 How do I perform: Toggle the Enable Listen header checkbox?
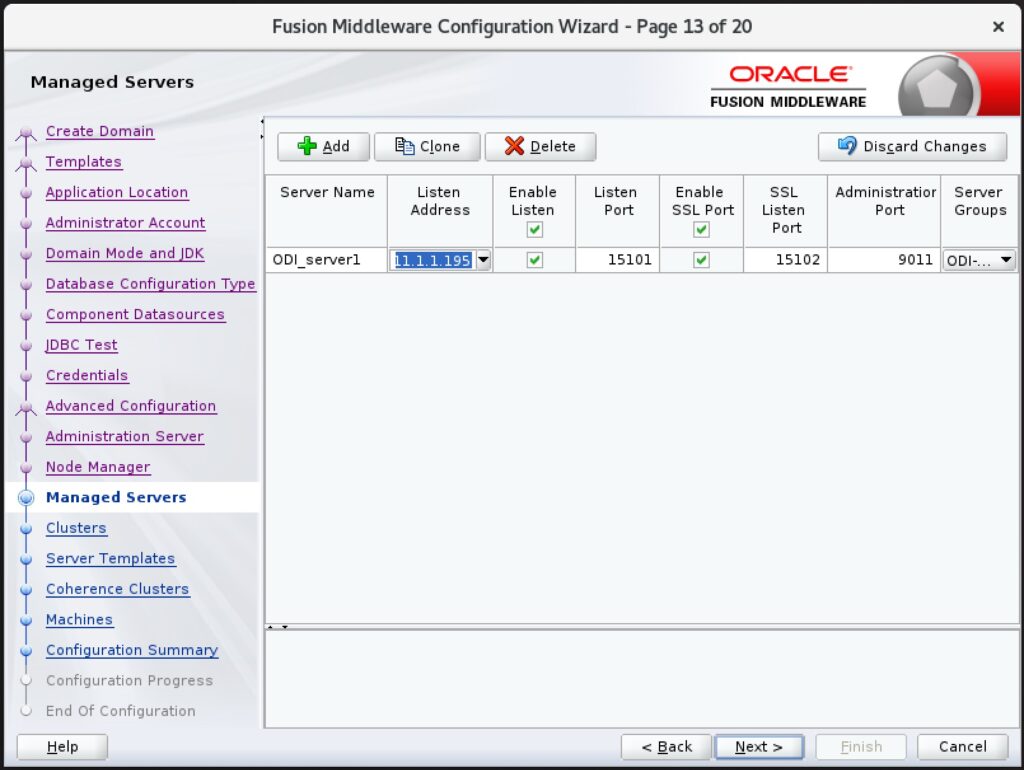tap(534, 229)
